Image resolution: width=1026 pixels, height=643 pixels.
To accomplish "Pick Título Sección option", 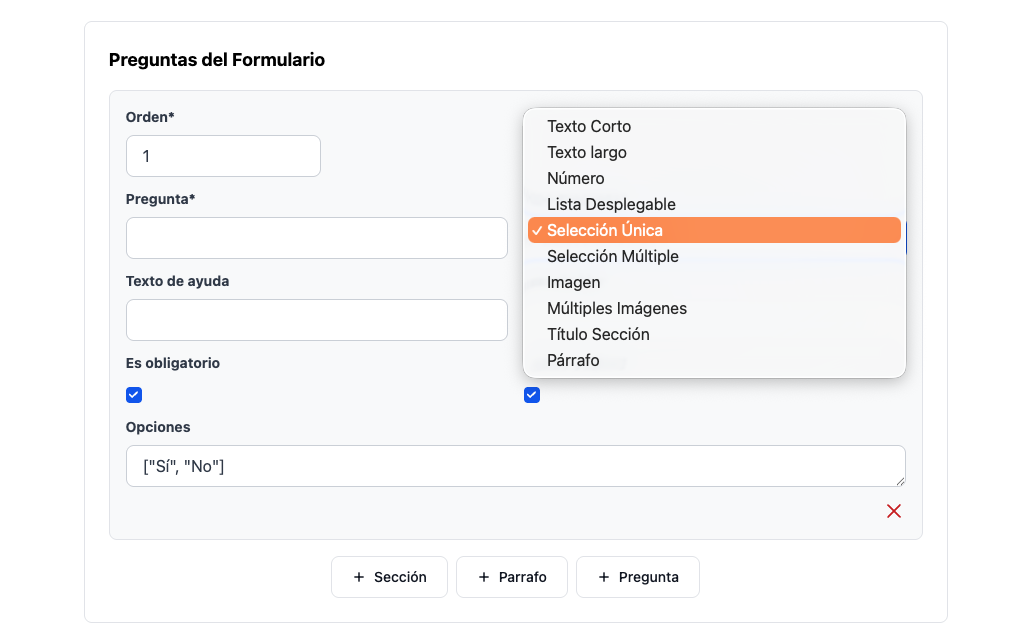I will click(598, 335).
